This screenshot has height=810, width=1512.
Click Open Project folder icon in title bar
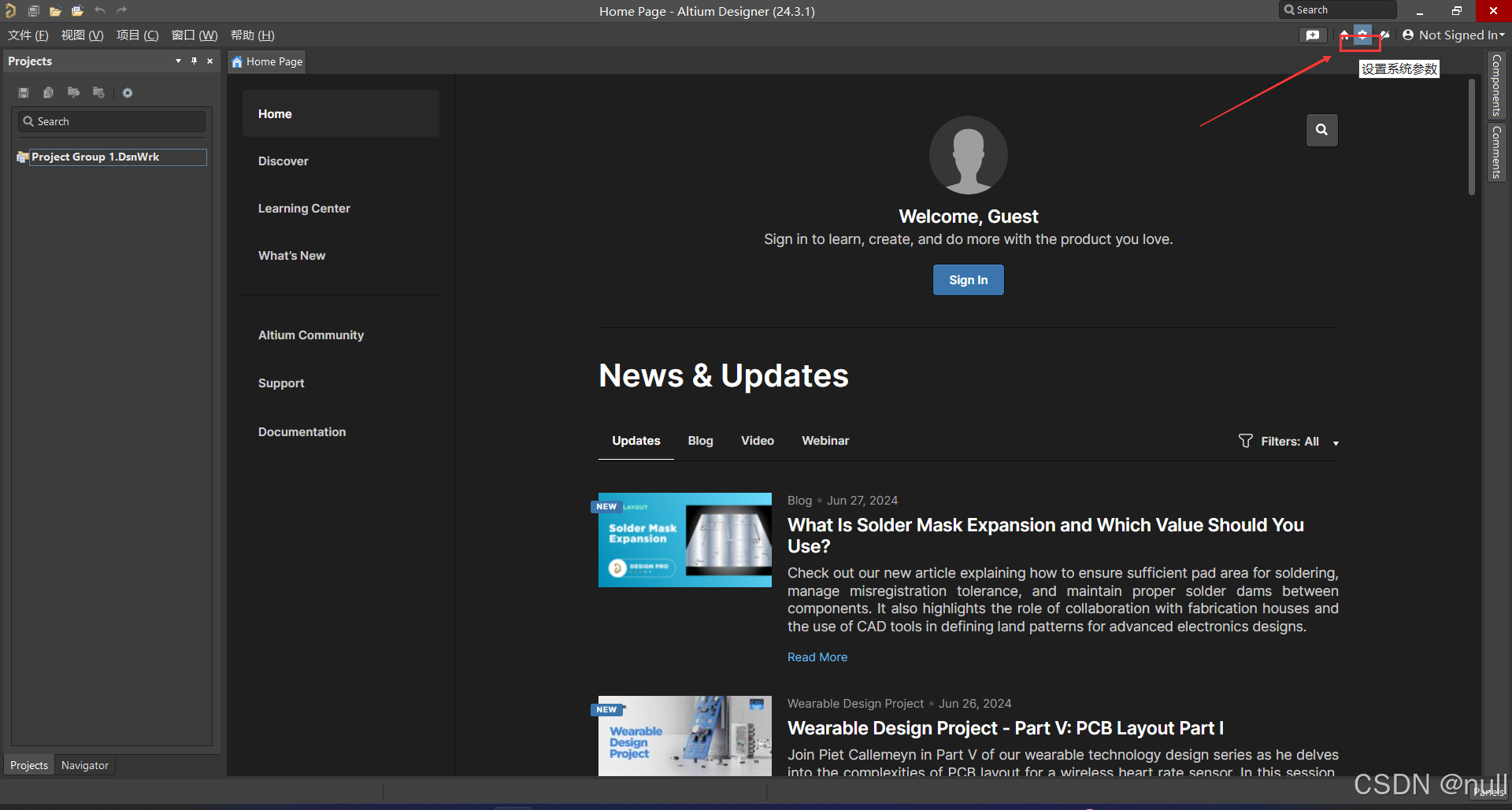[77, 11]
